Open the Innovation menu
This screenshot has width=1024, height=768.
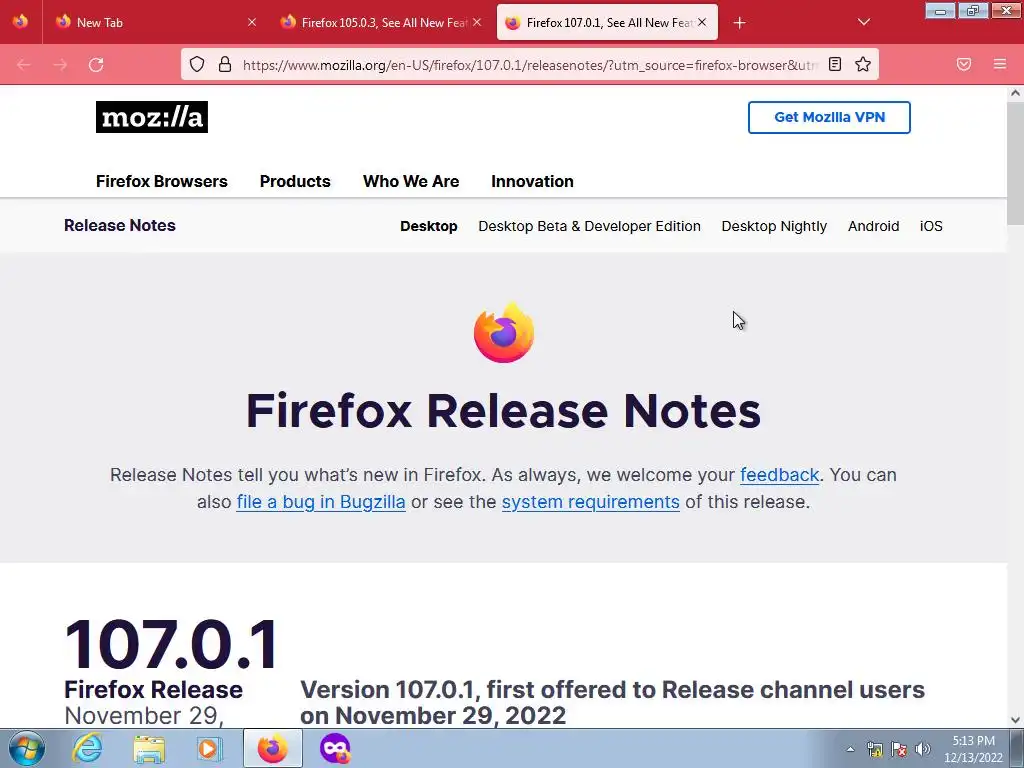(532, 181)
